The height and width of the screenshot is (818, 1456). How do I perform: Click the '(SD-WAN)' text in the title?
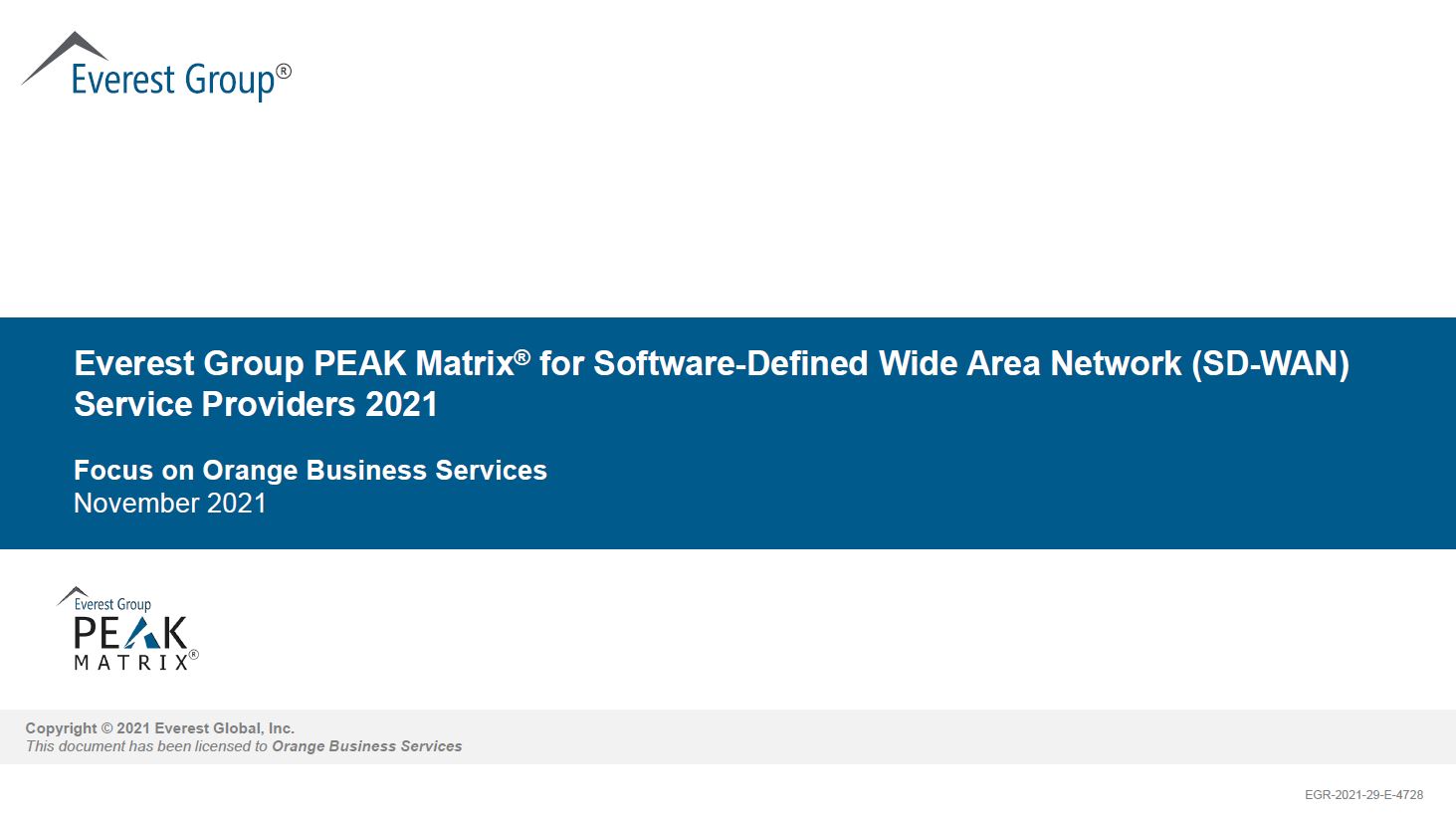1270,364
